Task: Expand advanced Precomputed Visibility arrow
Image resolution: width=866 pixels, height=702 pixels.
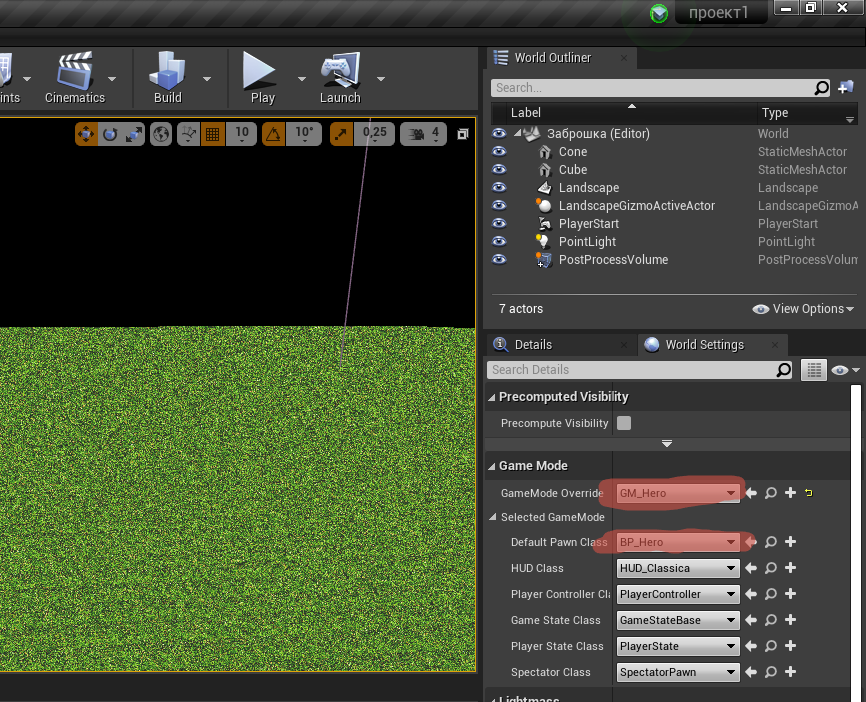Action: [x=667, y=444]
